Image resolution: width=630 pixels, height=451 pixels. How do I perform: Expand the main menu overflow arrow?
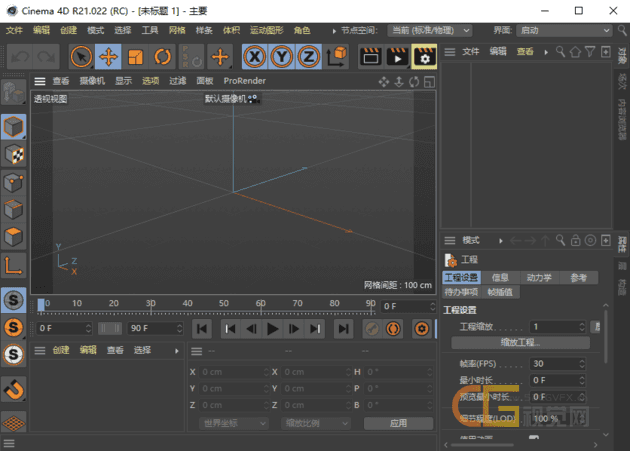coord(334,31)
